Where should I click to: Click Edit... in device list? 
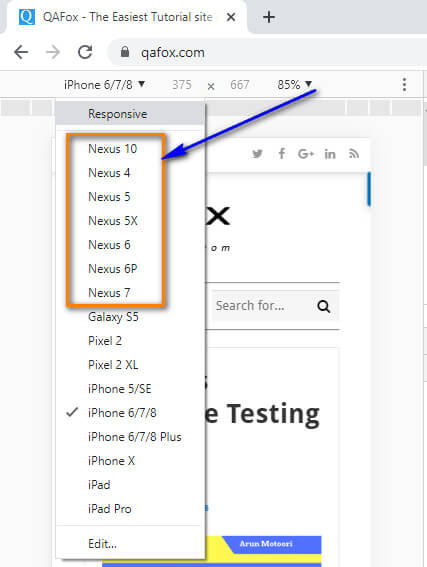click(x=130, y=543)
